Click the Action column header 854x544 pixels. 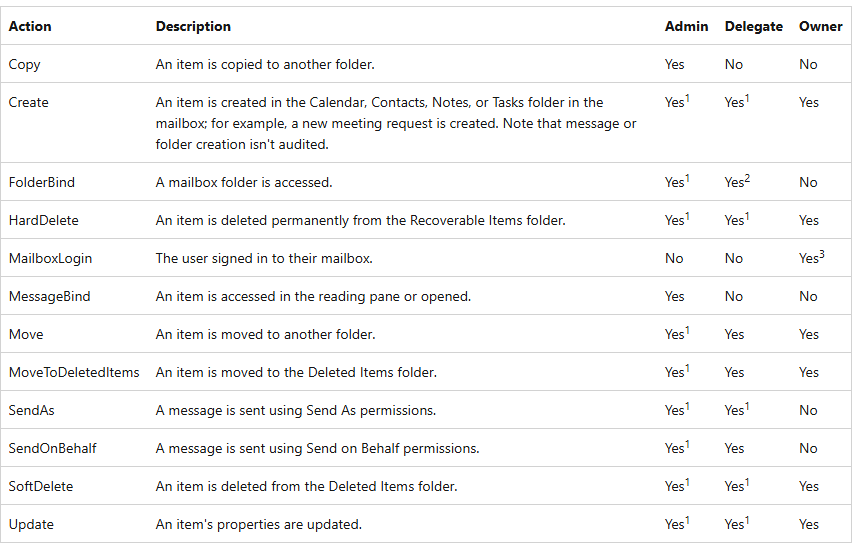point(29,26)
